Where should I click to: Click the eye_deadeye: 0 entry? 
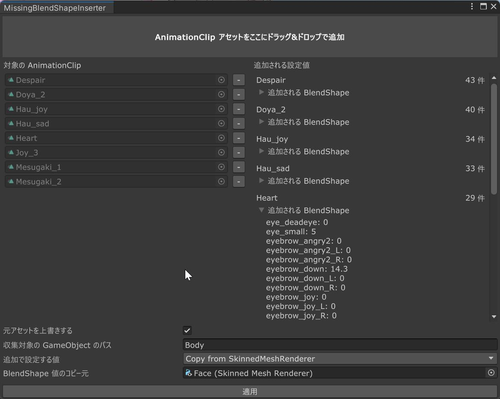tap(297, 222)
